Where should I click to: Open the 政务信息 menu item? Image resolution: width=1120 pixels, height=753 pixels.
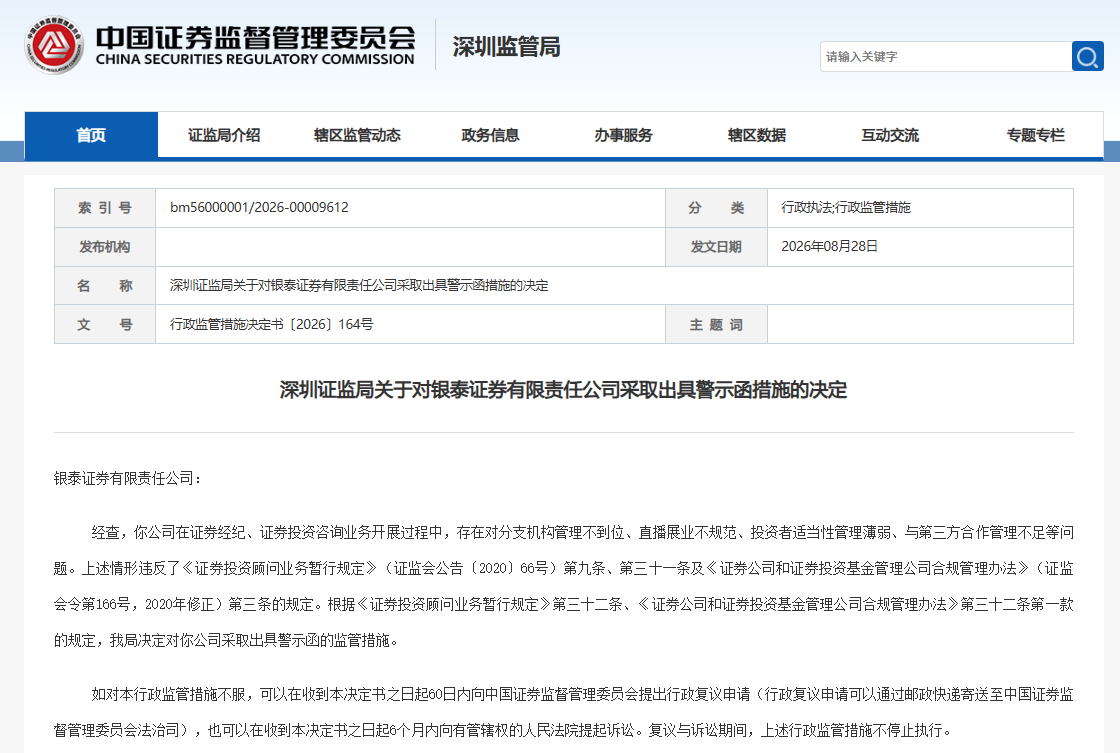tap(490, 135)
